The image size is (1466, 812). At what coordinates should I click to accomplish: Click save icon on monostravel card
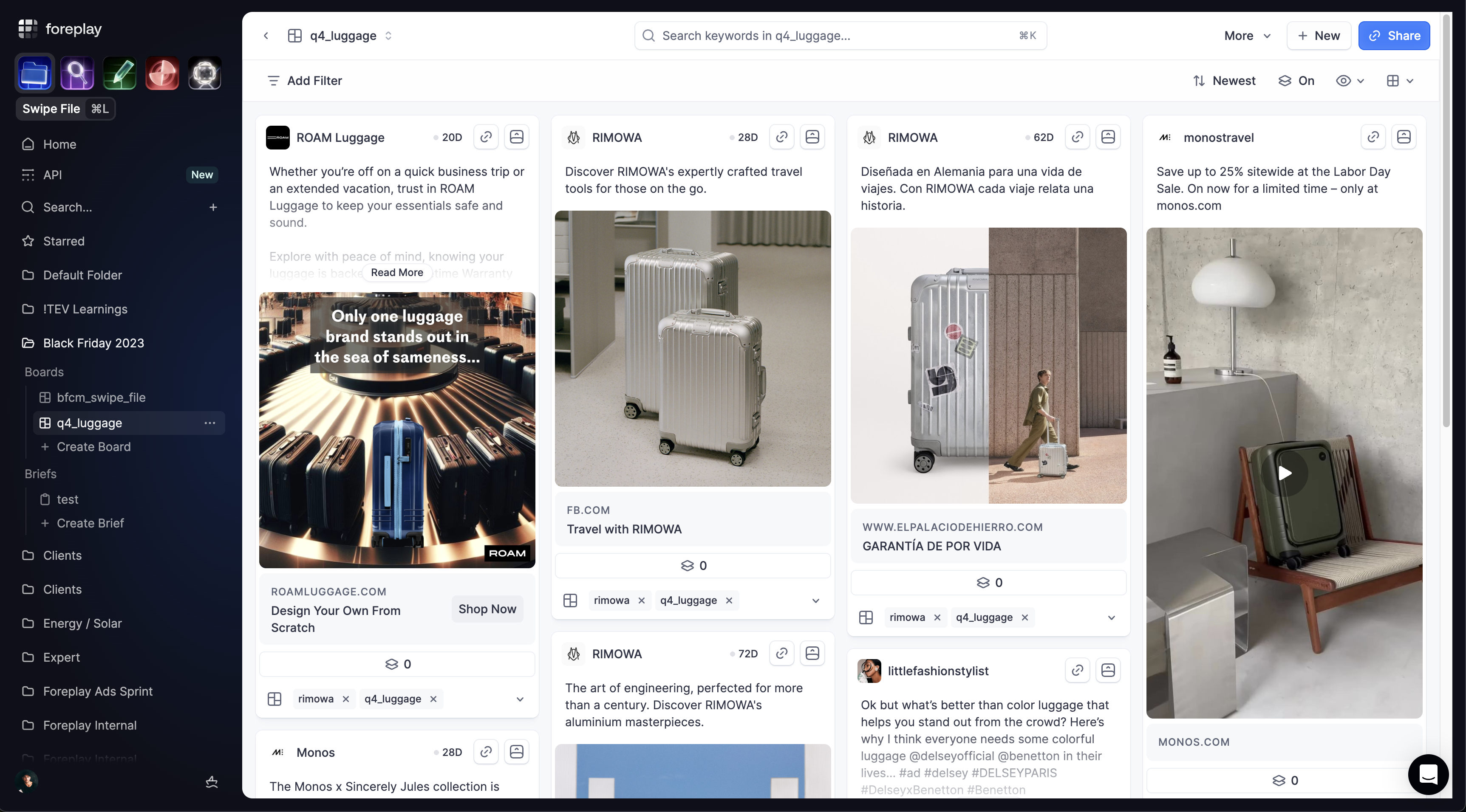[1404, 137]
